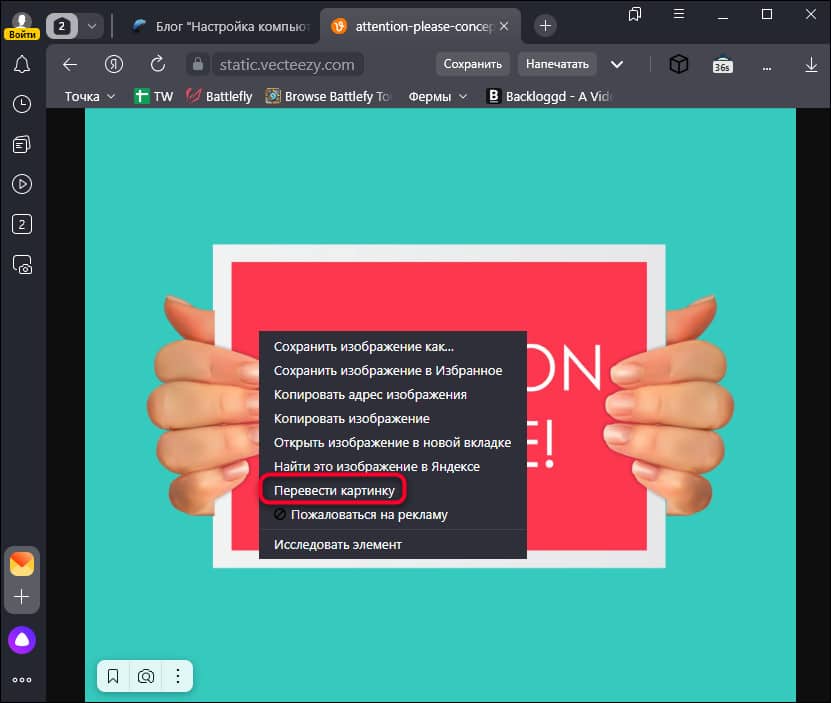Open browsing history clock icon
Viewport: 831px width, 703px height.
coord(22,104)
